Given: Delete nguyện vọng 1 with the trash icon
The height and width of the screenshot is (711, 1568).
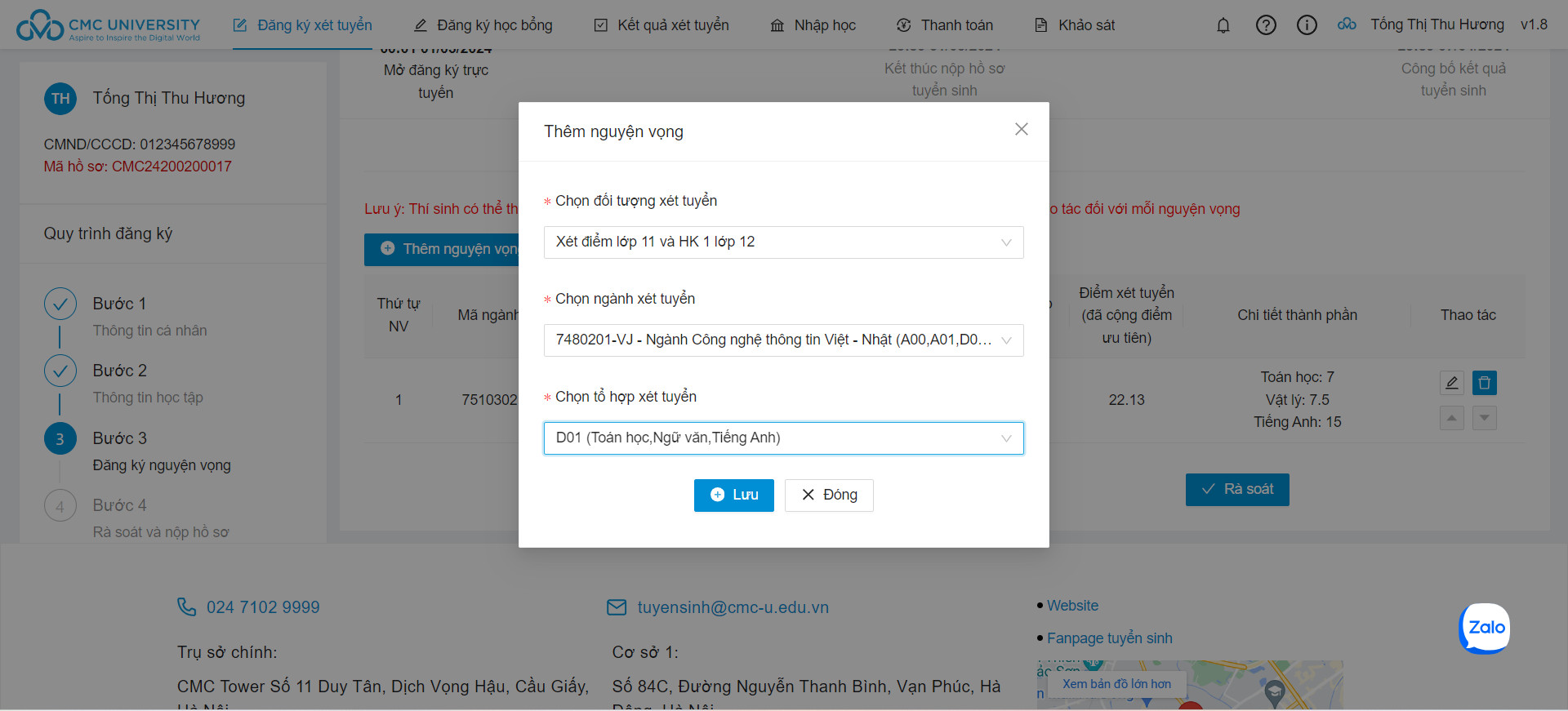Looking at the screenshot, I should (1484, 382).
